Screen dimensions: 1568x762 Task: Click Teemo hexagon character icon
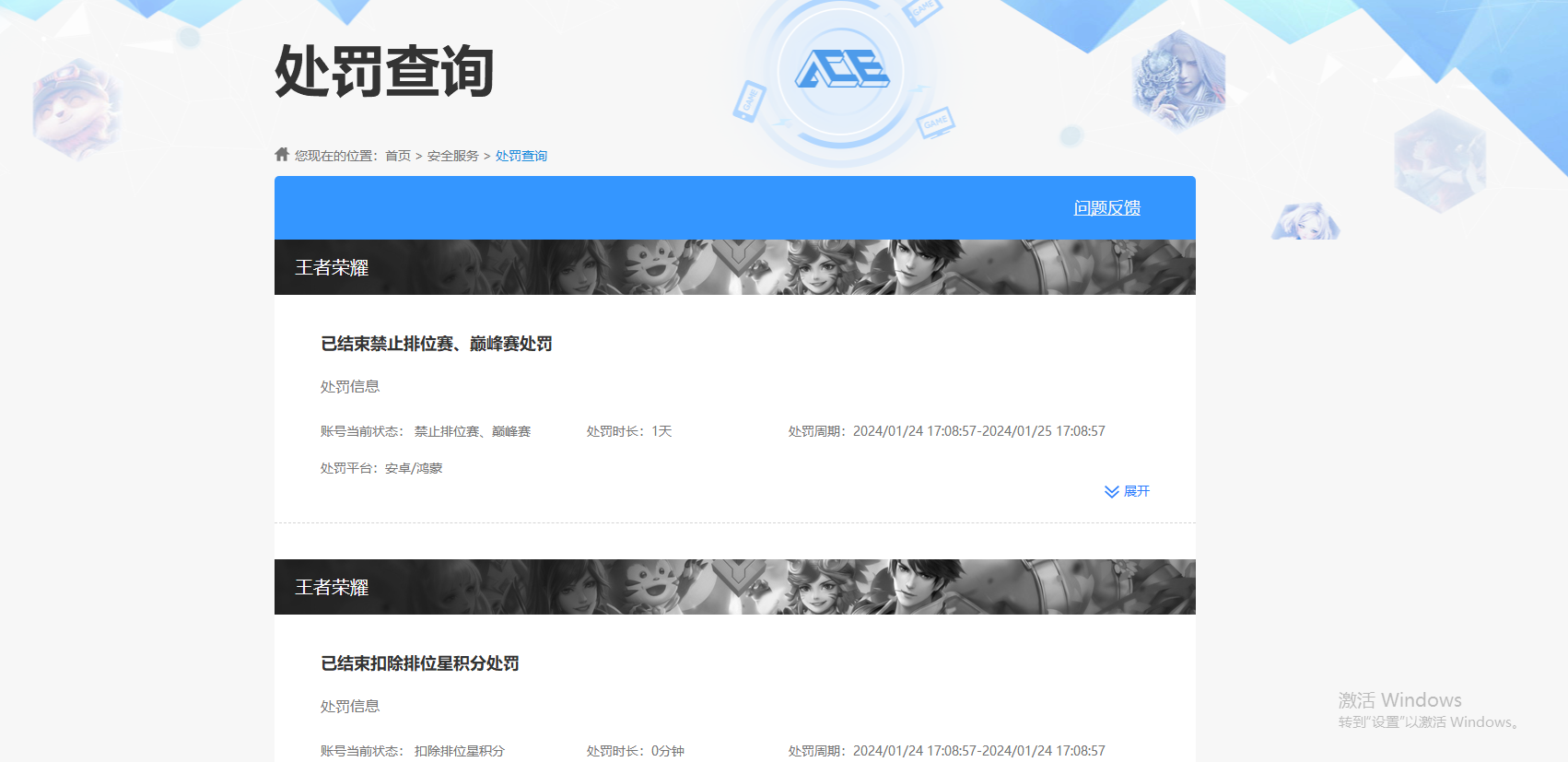(76, 109)
